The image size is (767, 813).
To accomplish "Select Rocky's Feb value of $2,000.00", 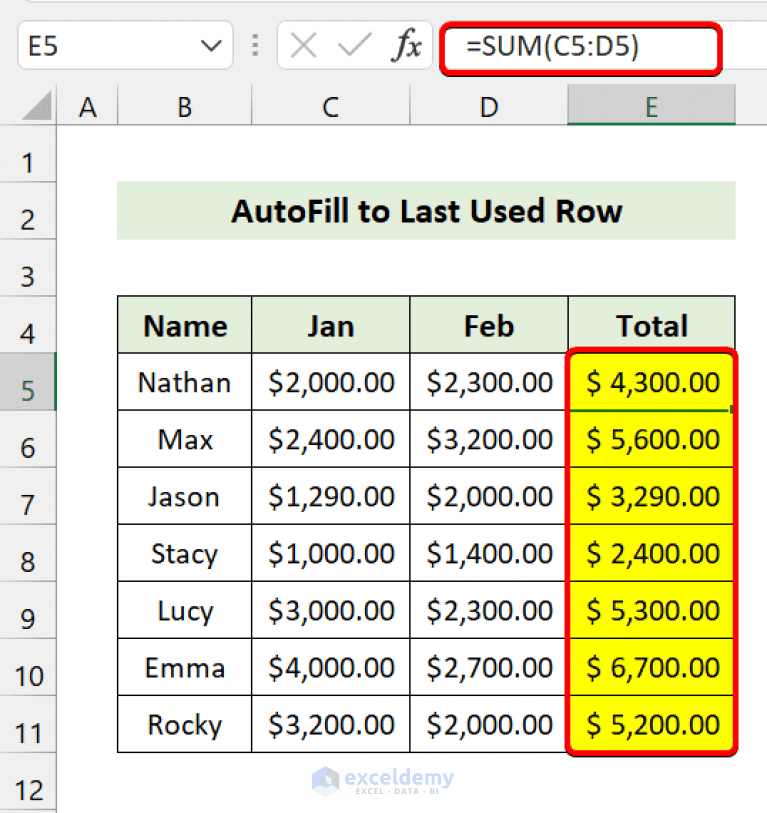I will 488,725.
